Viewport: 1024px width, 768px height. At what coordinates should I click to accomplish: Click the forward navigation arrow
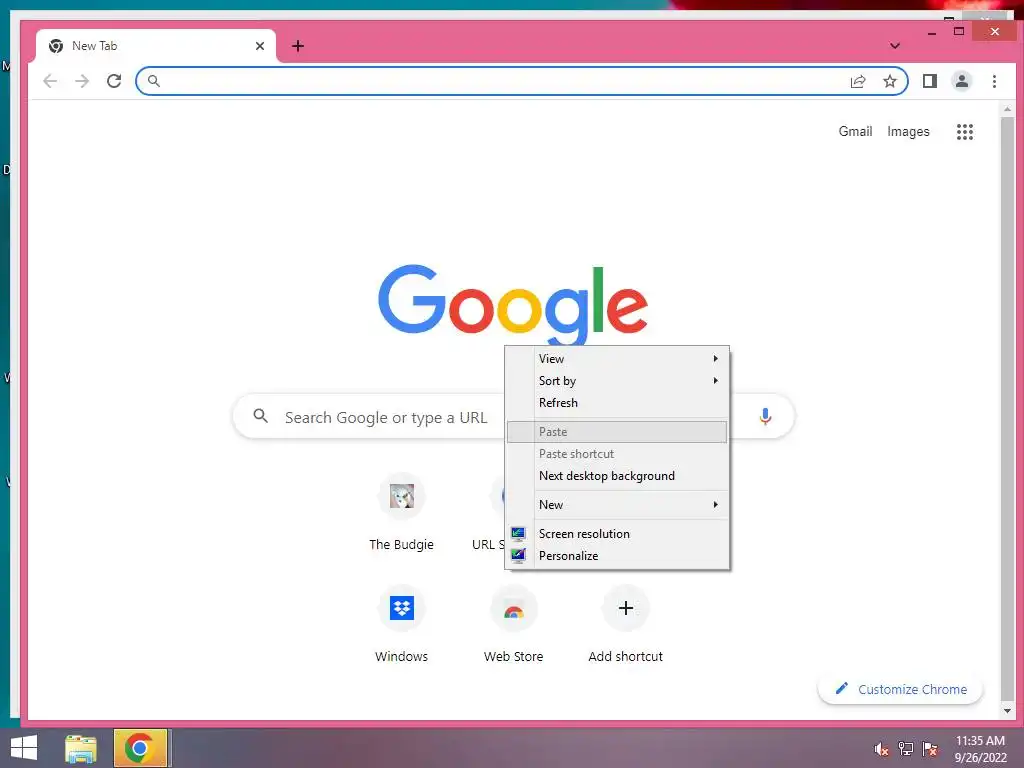point(82,81)
